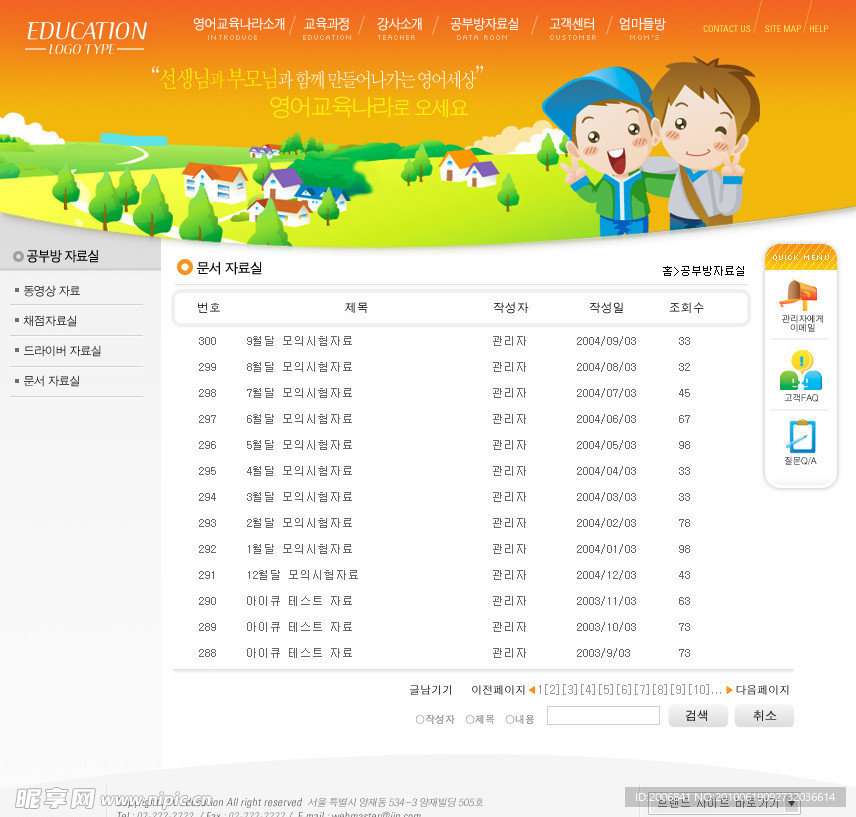Click the 취소 cancel button
856x817 pixels.
(x=764, y=715)
